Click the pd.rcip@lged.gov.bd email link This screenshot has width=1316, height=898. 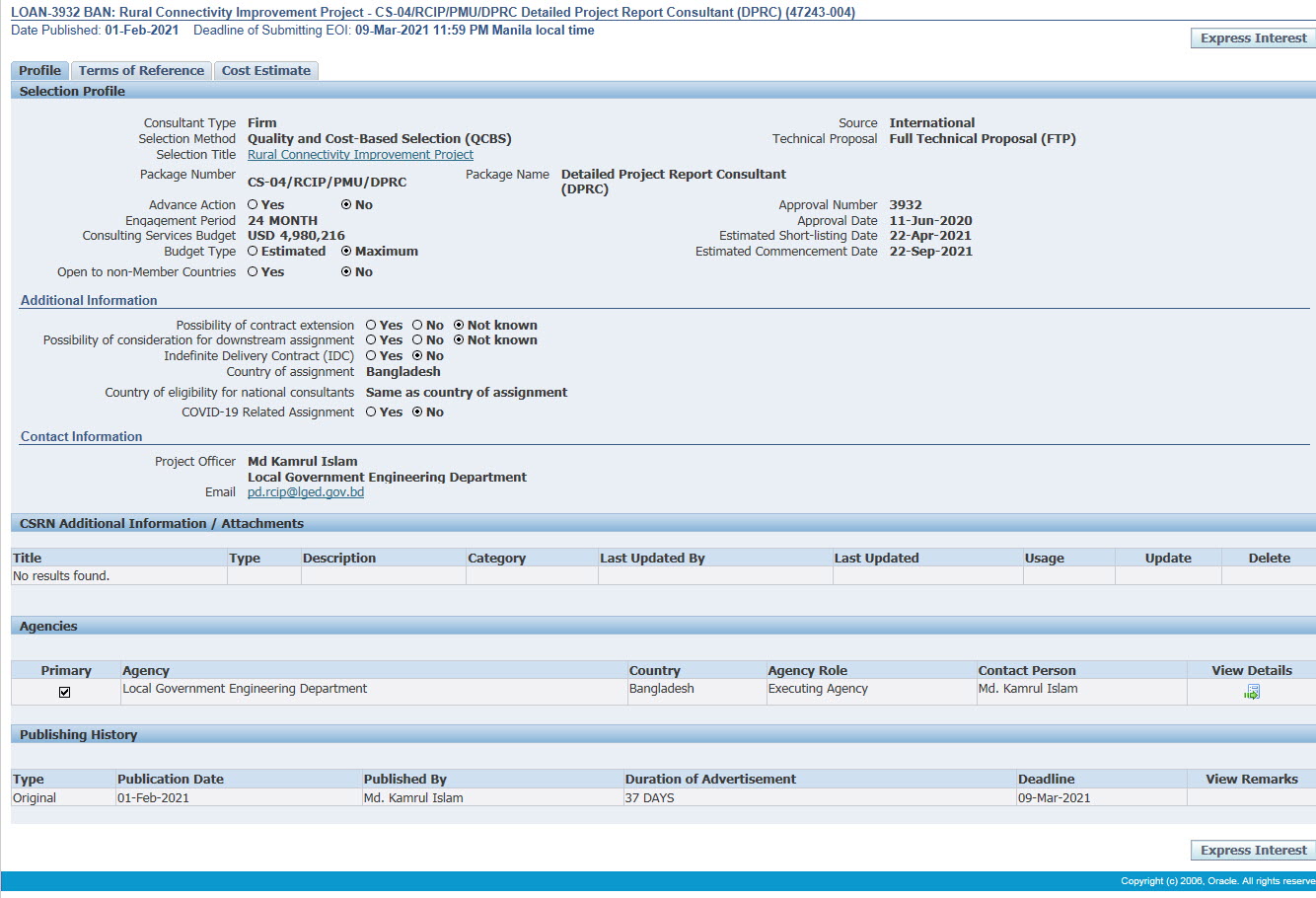pos(306,492)
